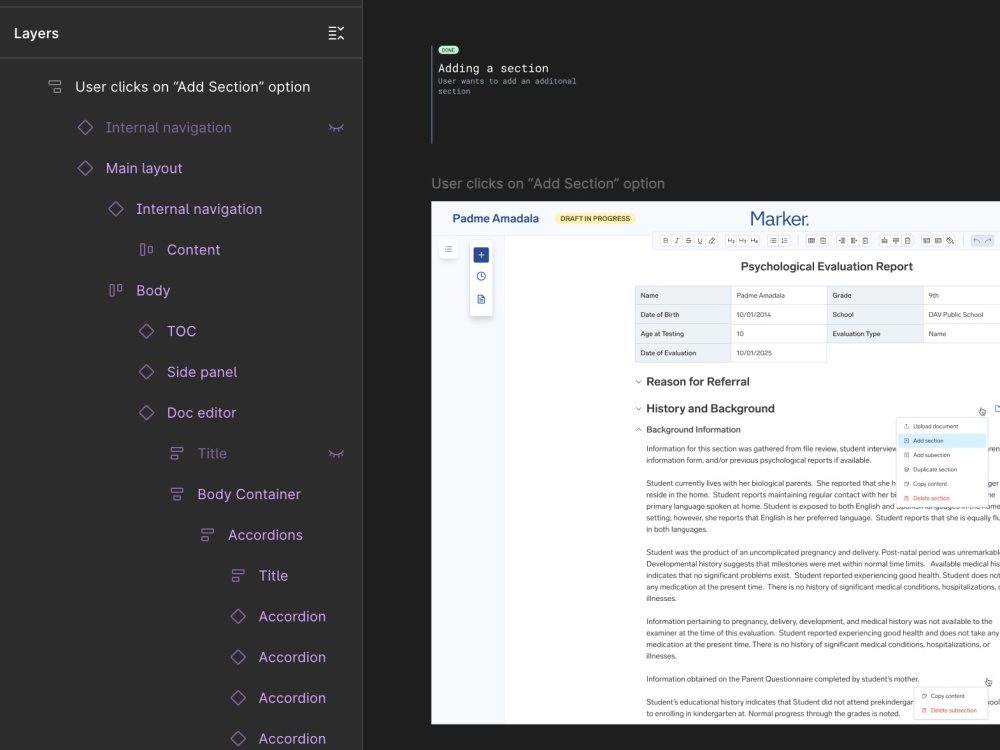Click the paint bucket cell fill icon
This screenshot has height=750, width=1000.
[x=950, y=240]
